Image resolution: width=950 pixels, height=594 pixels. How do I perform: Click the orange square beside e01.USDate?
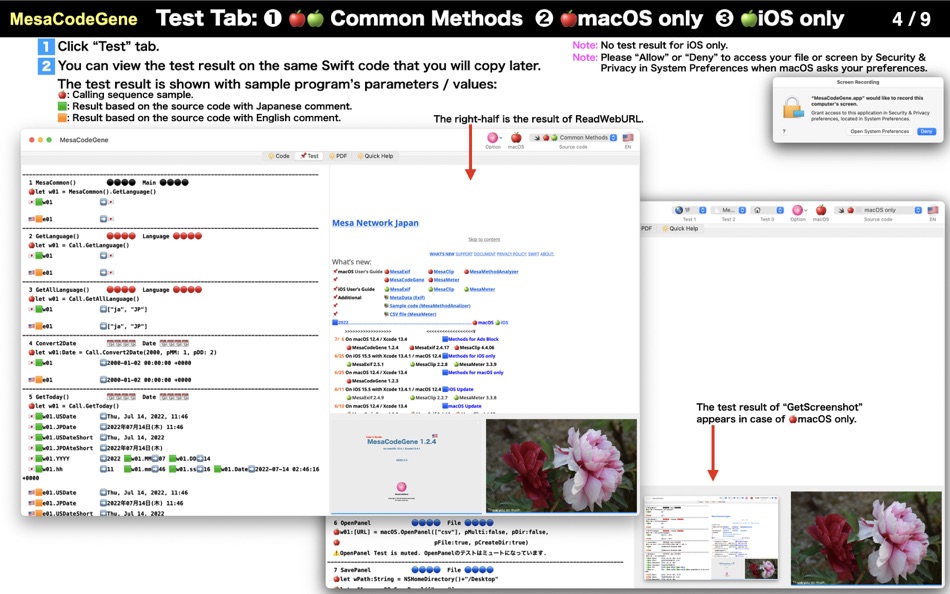(x=38, y=493)
